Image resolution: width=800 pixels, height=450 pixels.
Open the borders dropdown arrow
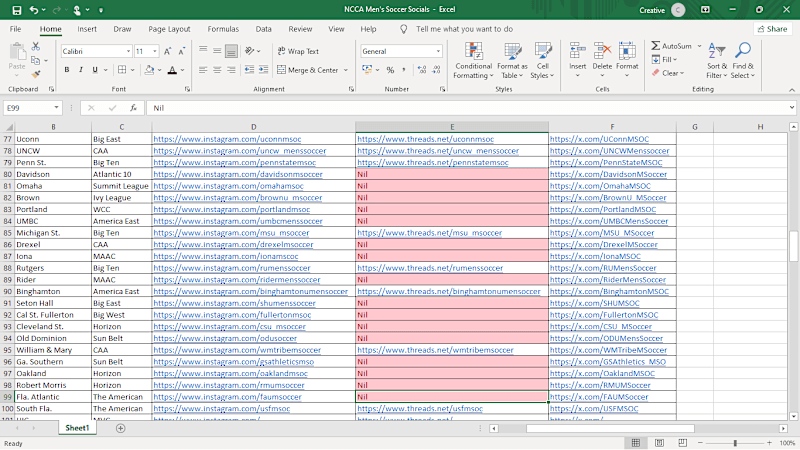click(x=133, y=70)
